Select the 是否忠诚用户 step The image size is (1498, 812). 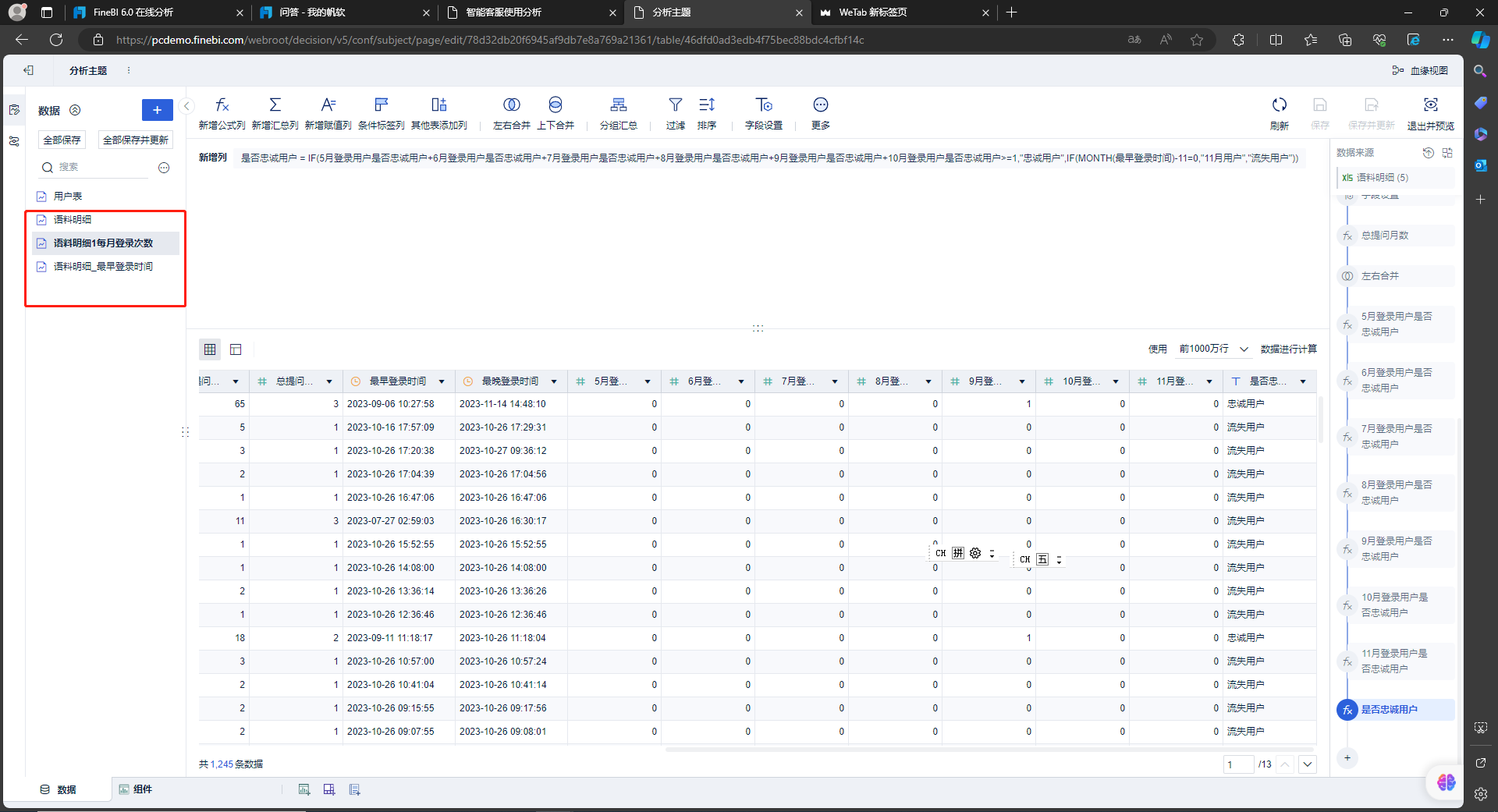point(1397,710)
